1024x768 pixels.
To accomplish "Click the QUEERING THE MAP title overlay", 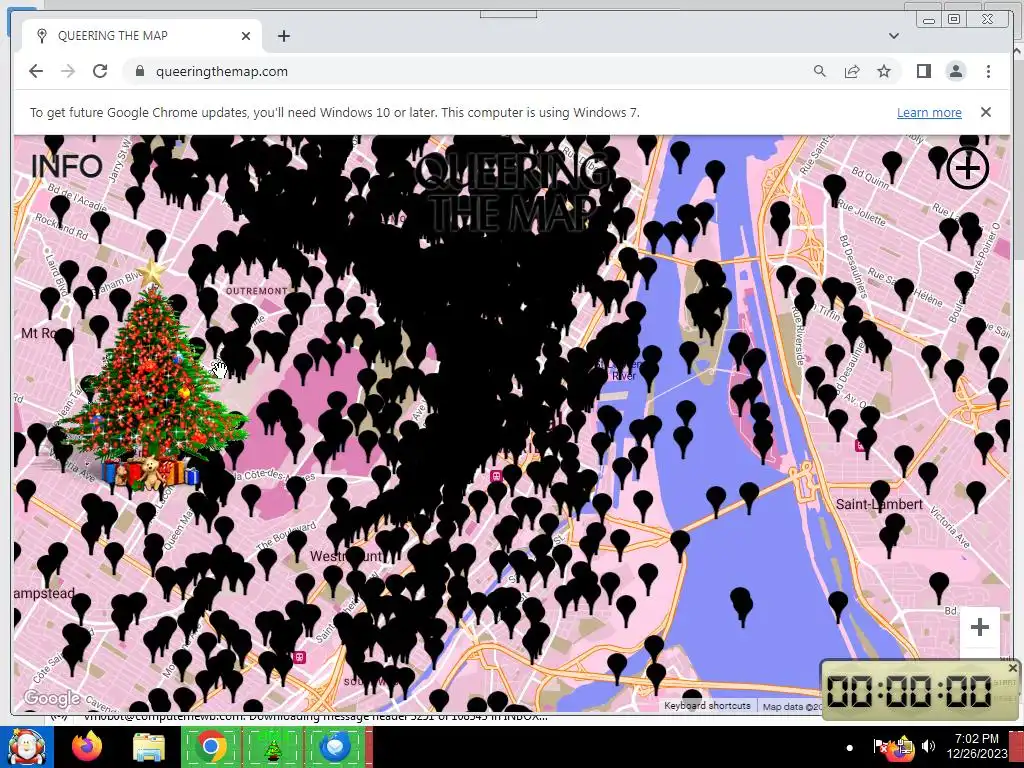I will pos(513,193).
